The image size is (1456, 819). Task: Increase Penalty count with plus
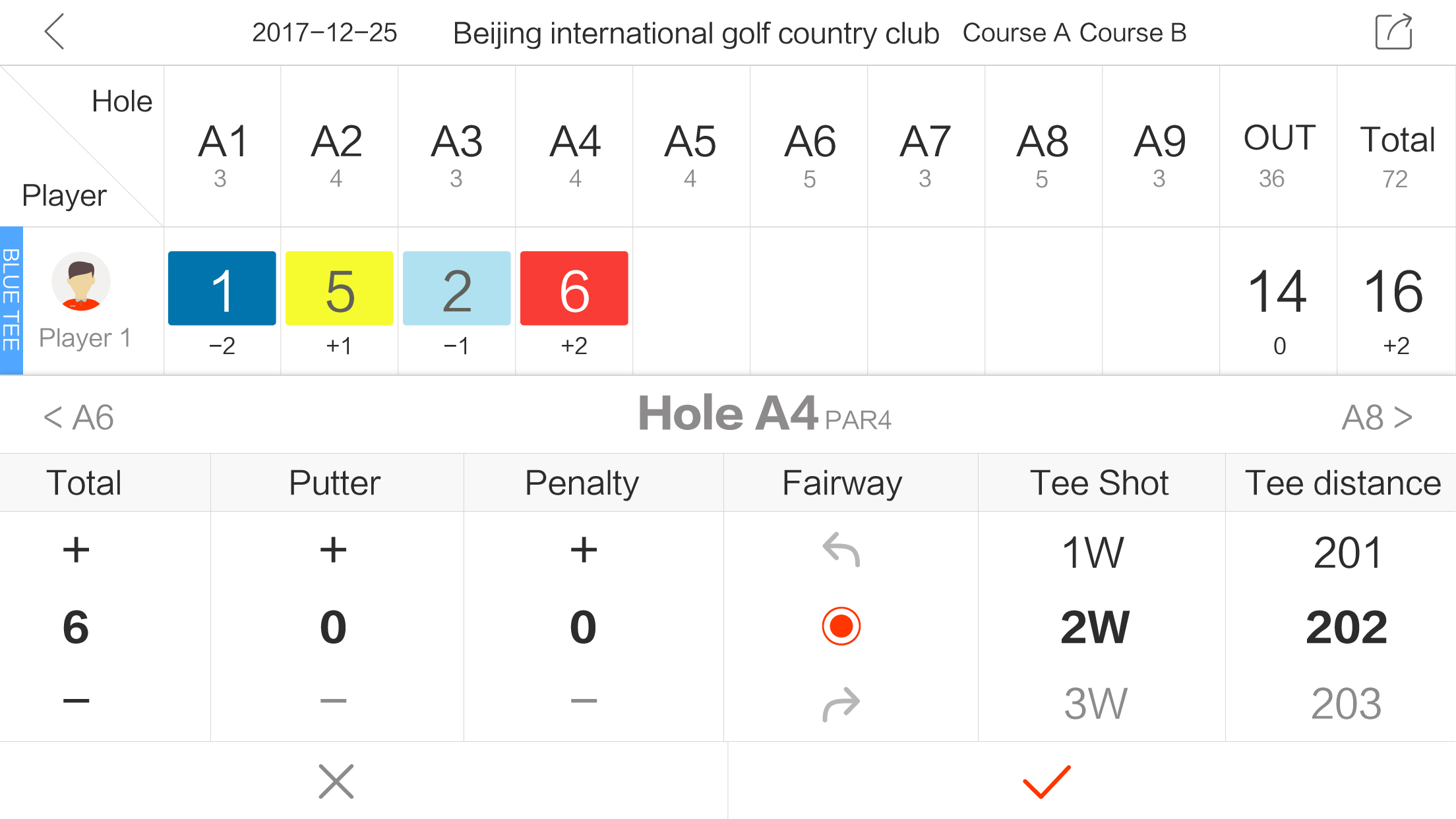(x=584, y=549)
